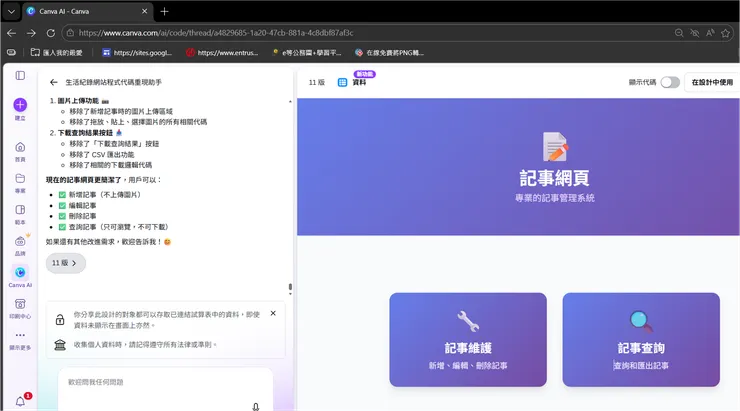Open a new browser tab

[164, 11]
